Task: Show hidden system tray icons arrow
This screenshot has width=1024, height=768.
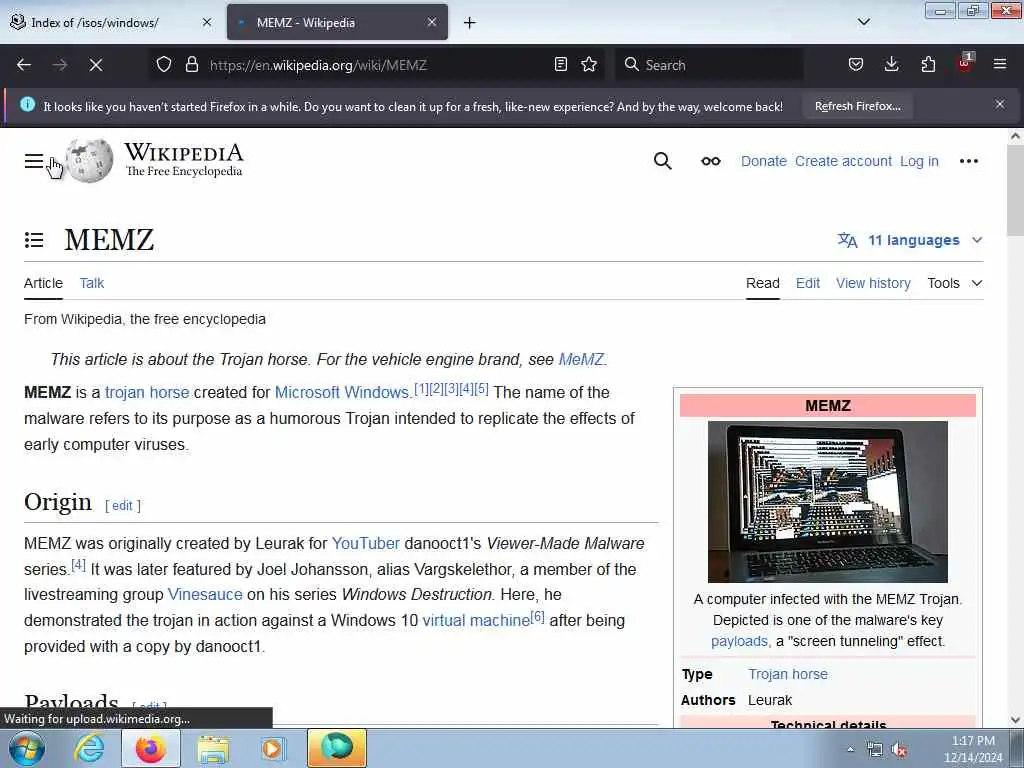Action: pyautogui.click(x=850, y=750)
